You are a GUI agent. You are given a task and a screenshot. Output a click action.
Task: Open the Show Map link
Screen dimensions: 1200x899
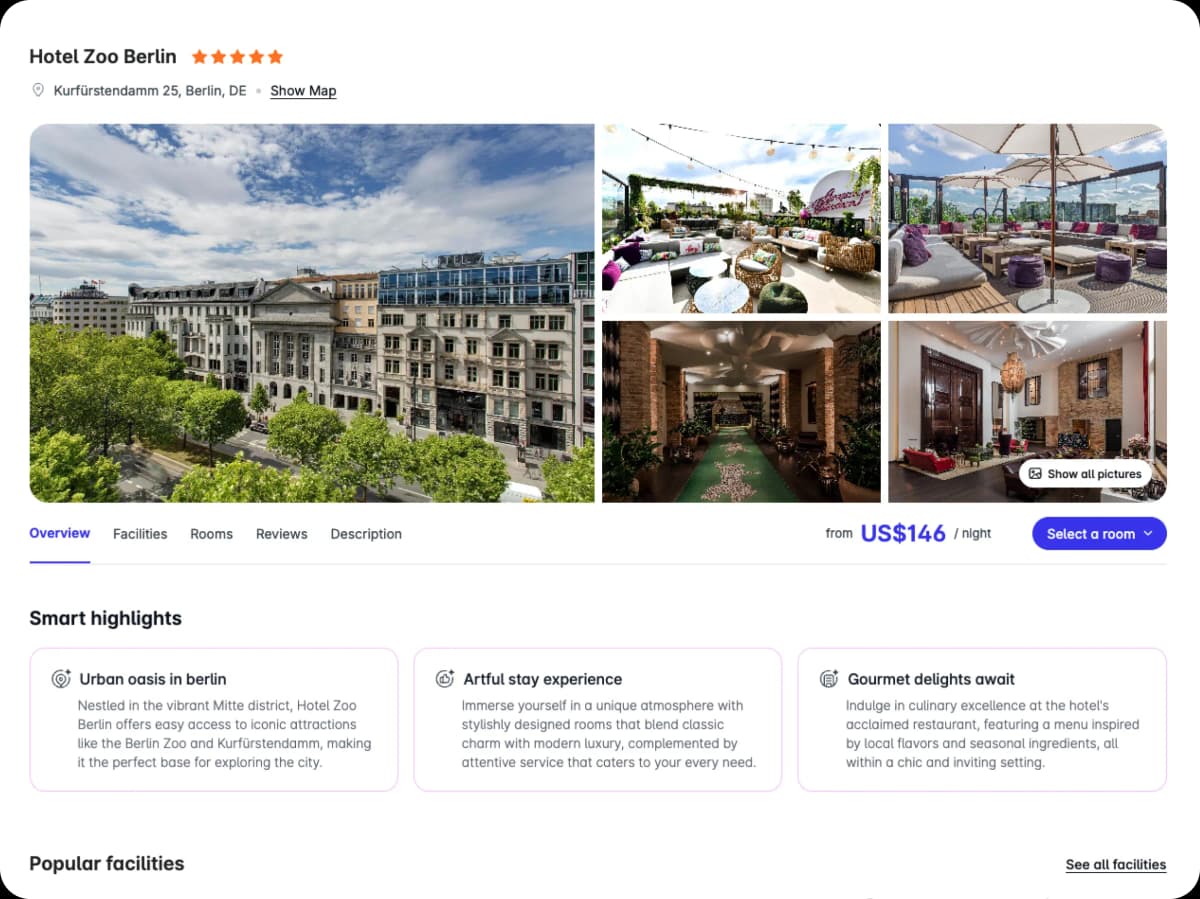pyautogui.click(x=303, y=91)
